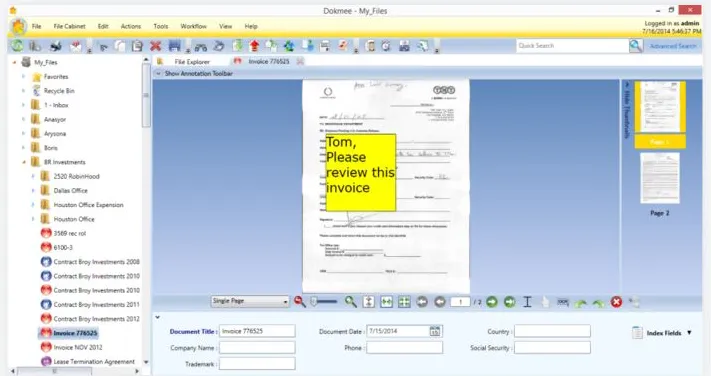Open the File Cabinet menu

point(69,26)
